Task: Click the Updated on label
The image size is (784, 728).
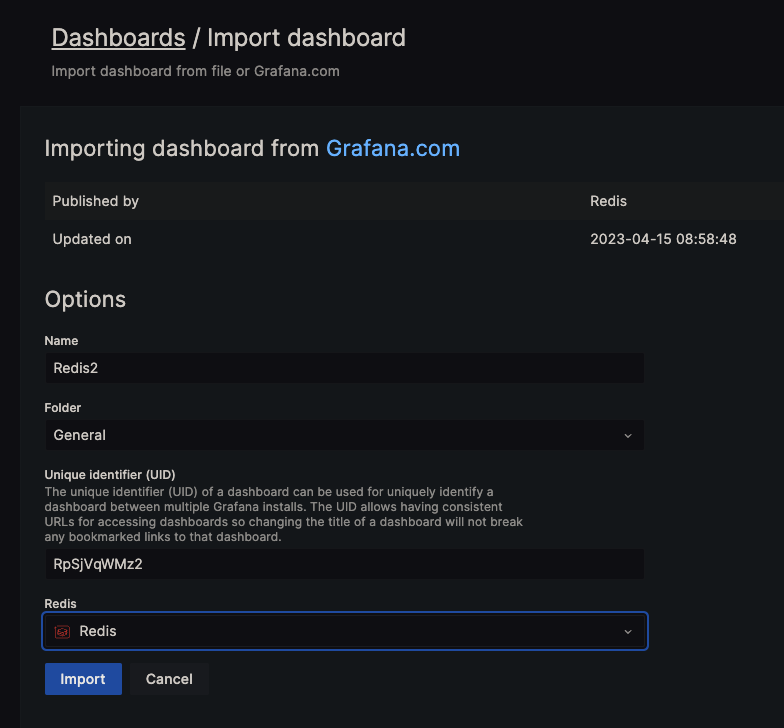Action: click(92, 239)
